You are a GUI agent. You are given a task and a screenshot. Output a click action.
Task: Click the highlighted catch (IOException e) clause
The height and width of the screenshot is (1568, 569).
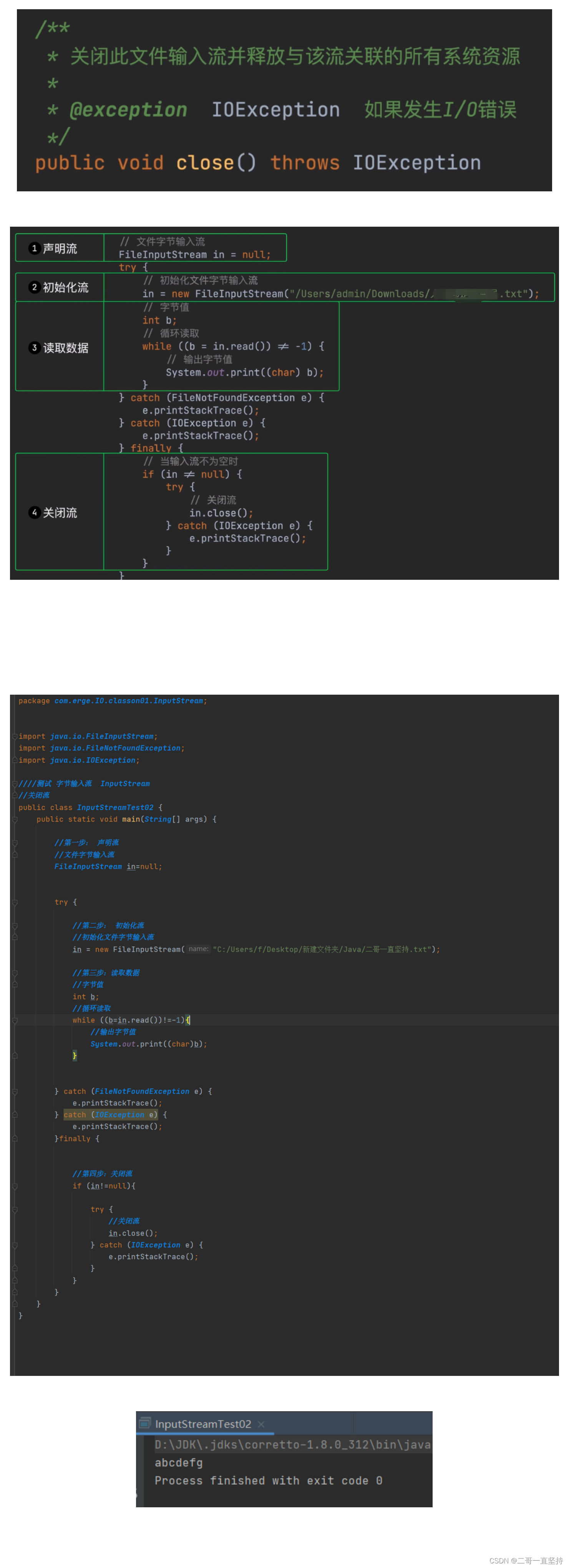tap(110, 1115)
